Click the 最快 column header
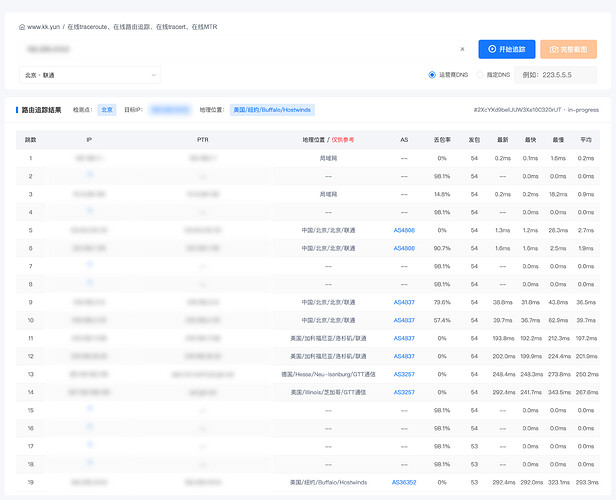 coord(531,140)
